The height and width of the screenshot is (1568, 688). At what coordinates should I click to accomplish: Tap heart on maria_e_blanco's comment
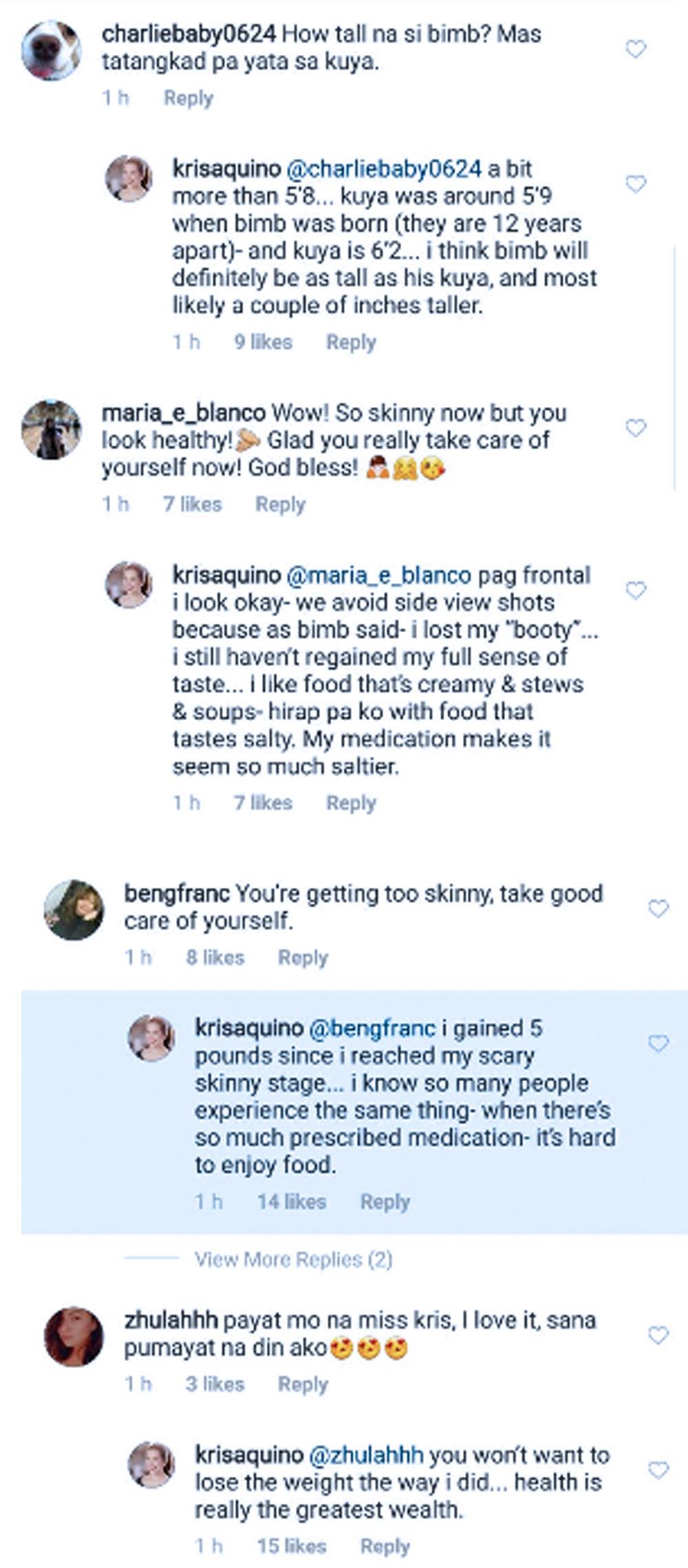click(x=636, y=428)
